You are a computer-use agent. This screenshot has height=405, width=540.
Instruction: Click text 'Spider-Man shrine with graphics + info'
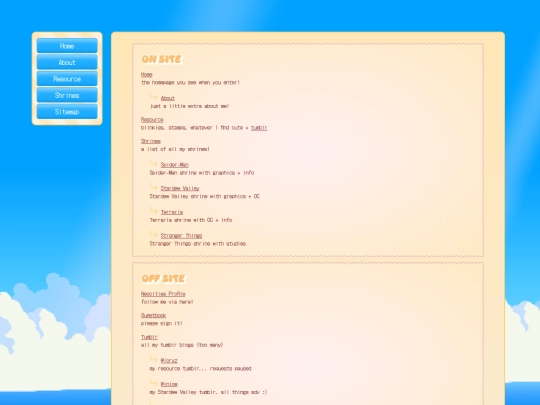coord(202,173)
